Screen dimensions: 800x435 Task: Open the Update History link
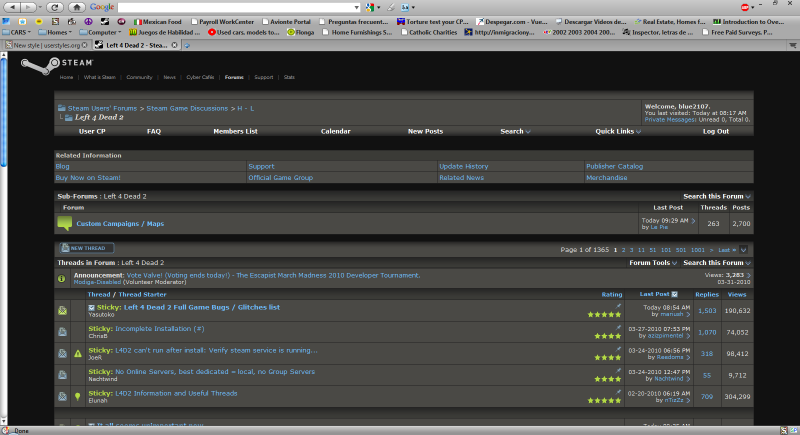(463, 167)
